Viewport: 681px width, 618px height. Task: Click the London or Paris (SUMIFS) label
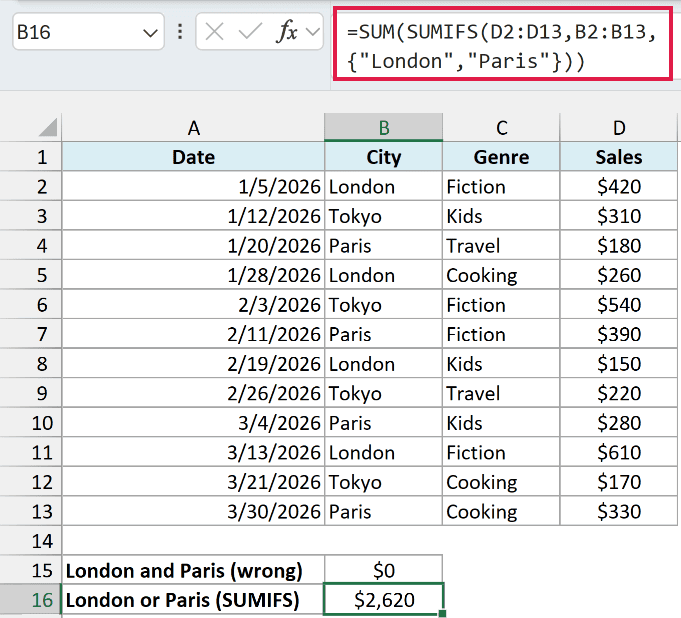pos(193,600)
